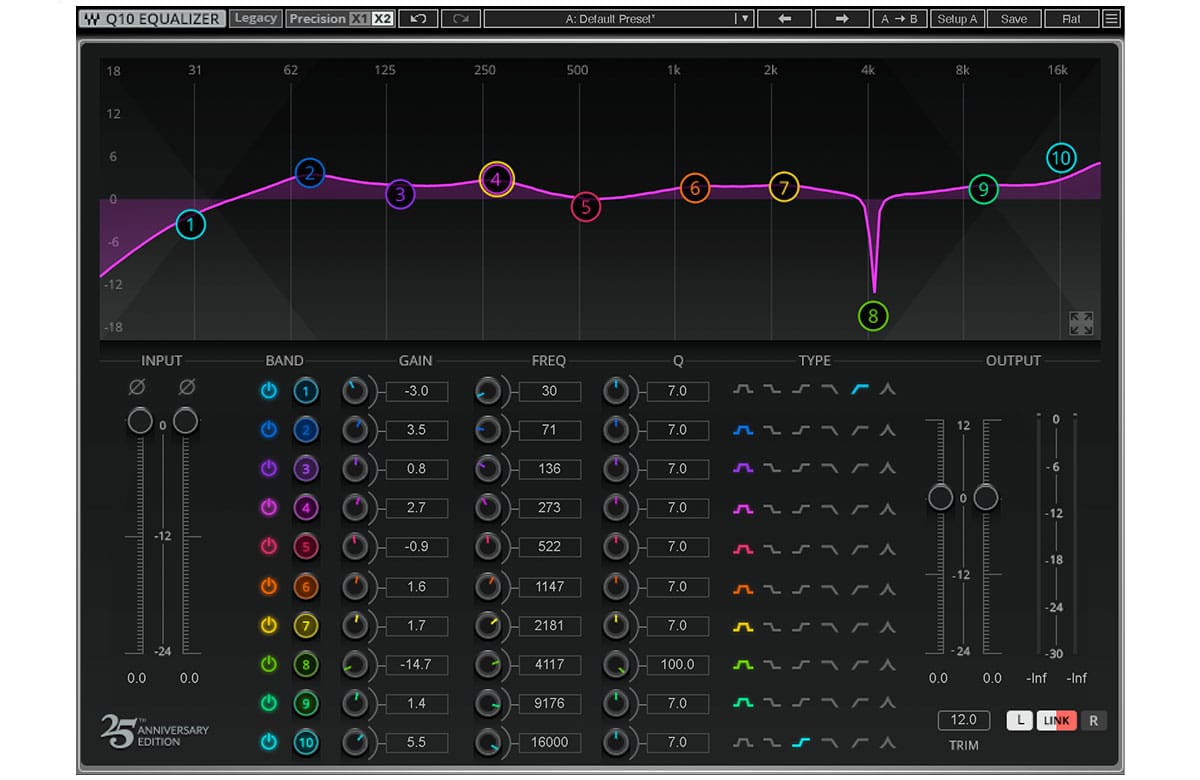Open the hamburger menu at top right

[x=1111, y=18]
